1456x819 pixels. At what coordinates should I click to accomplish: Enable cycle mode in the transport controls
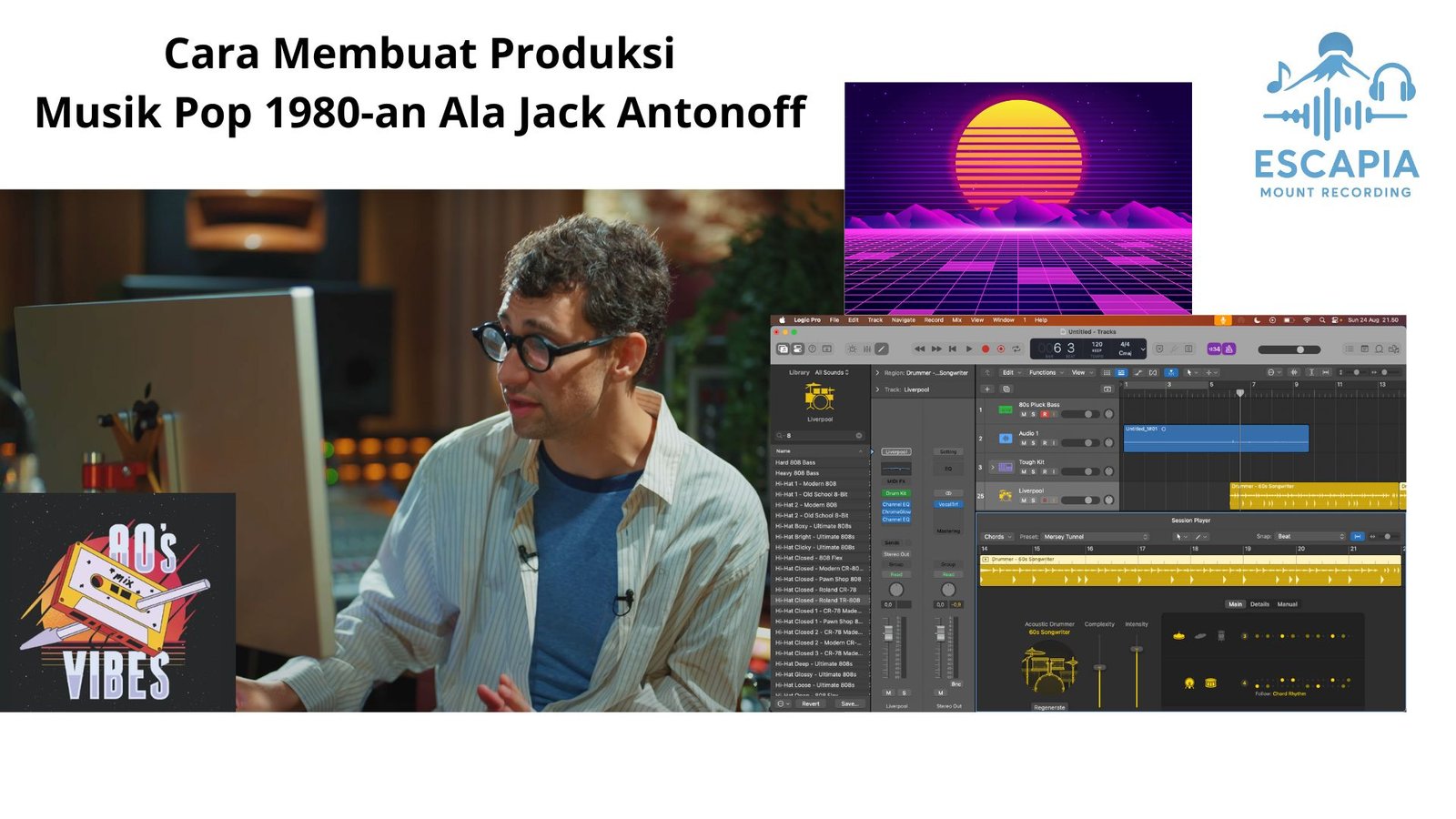[1016, 349]
